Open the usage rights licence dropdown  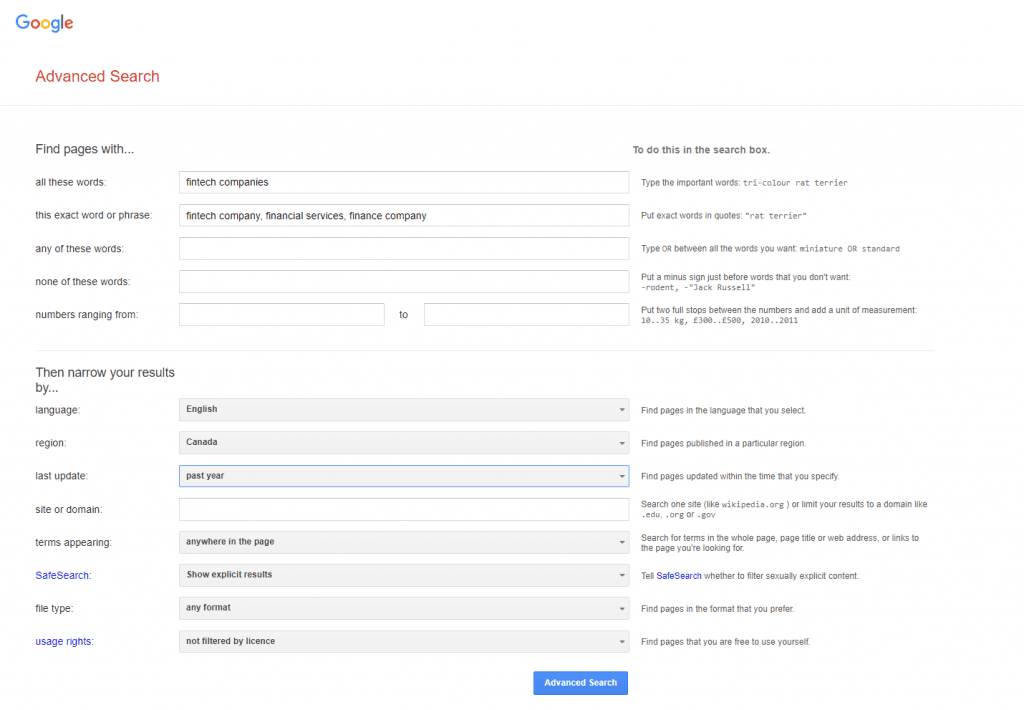(x=403, y=641)
